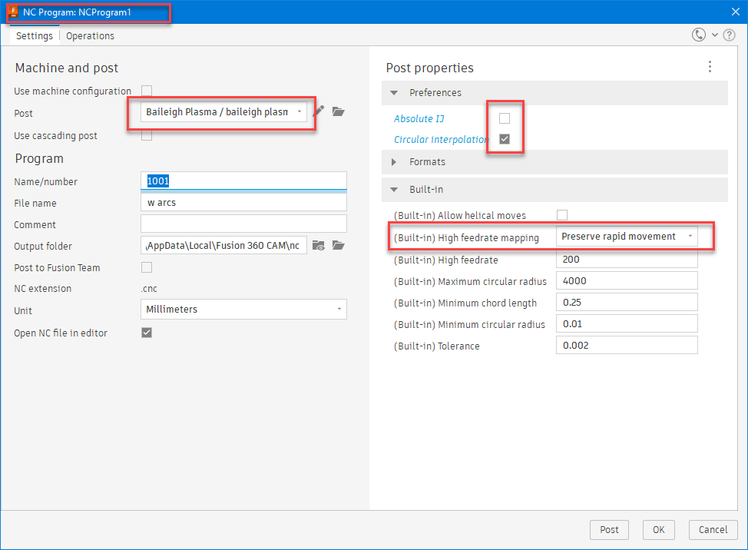Select the Settings tab
748x550 pixels.
34,36
